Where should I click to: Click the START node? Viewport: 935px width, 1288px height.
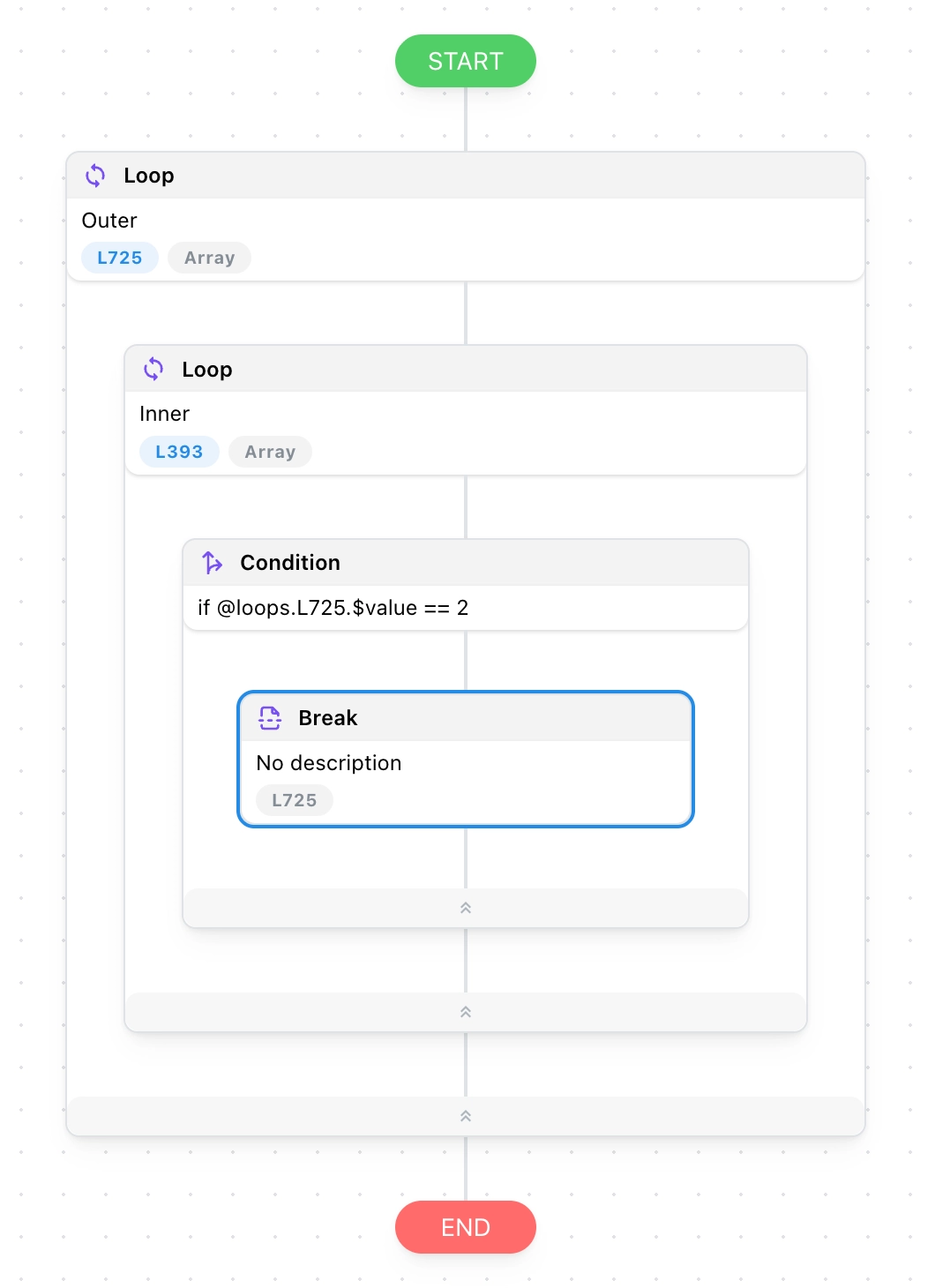[x=466, y=61]
